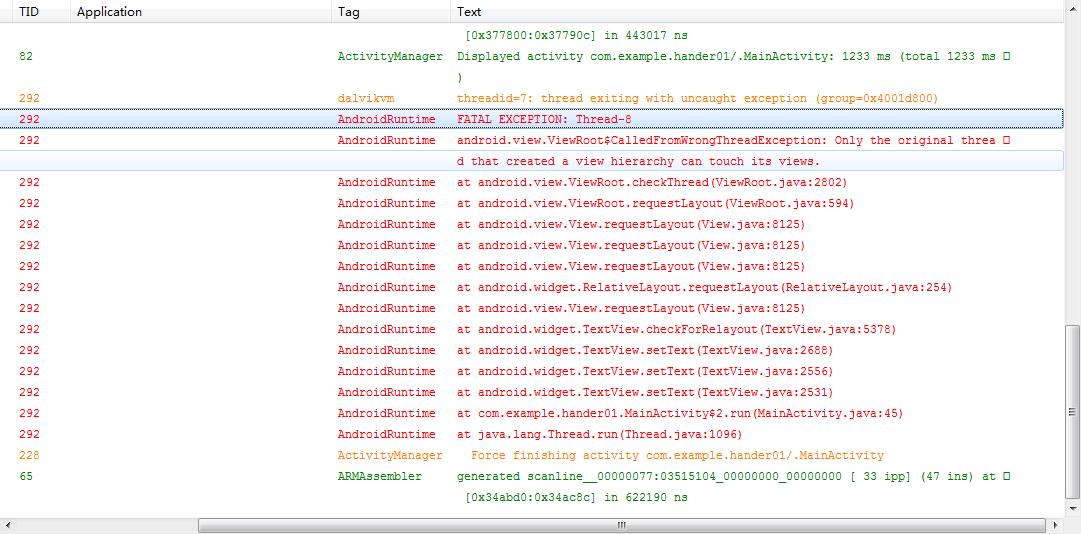This screenshot has width=1081, height=534.
Task: Highlight the java.lang.Thread.run stack line
Action: coord(600,435)
